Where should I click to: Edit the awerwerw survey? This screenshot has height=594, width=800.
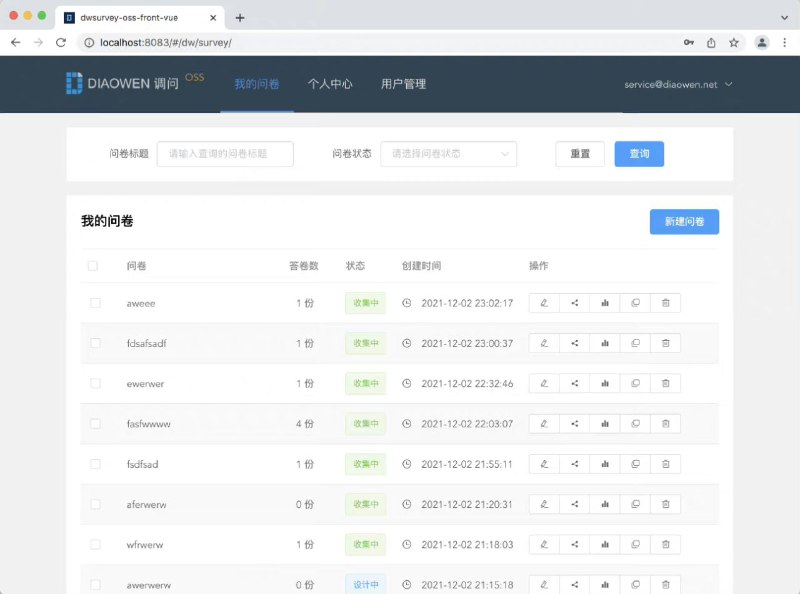click(x=543, y=584)
